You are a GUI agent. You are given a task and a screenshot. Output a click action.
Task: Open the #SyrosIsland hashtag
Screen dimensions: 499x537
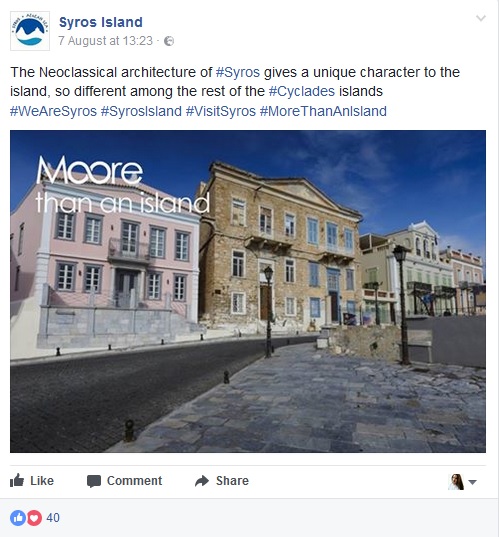click(141, 111)
